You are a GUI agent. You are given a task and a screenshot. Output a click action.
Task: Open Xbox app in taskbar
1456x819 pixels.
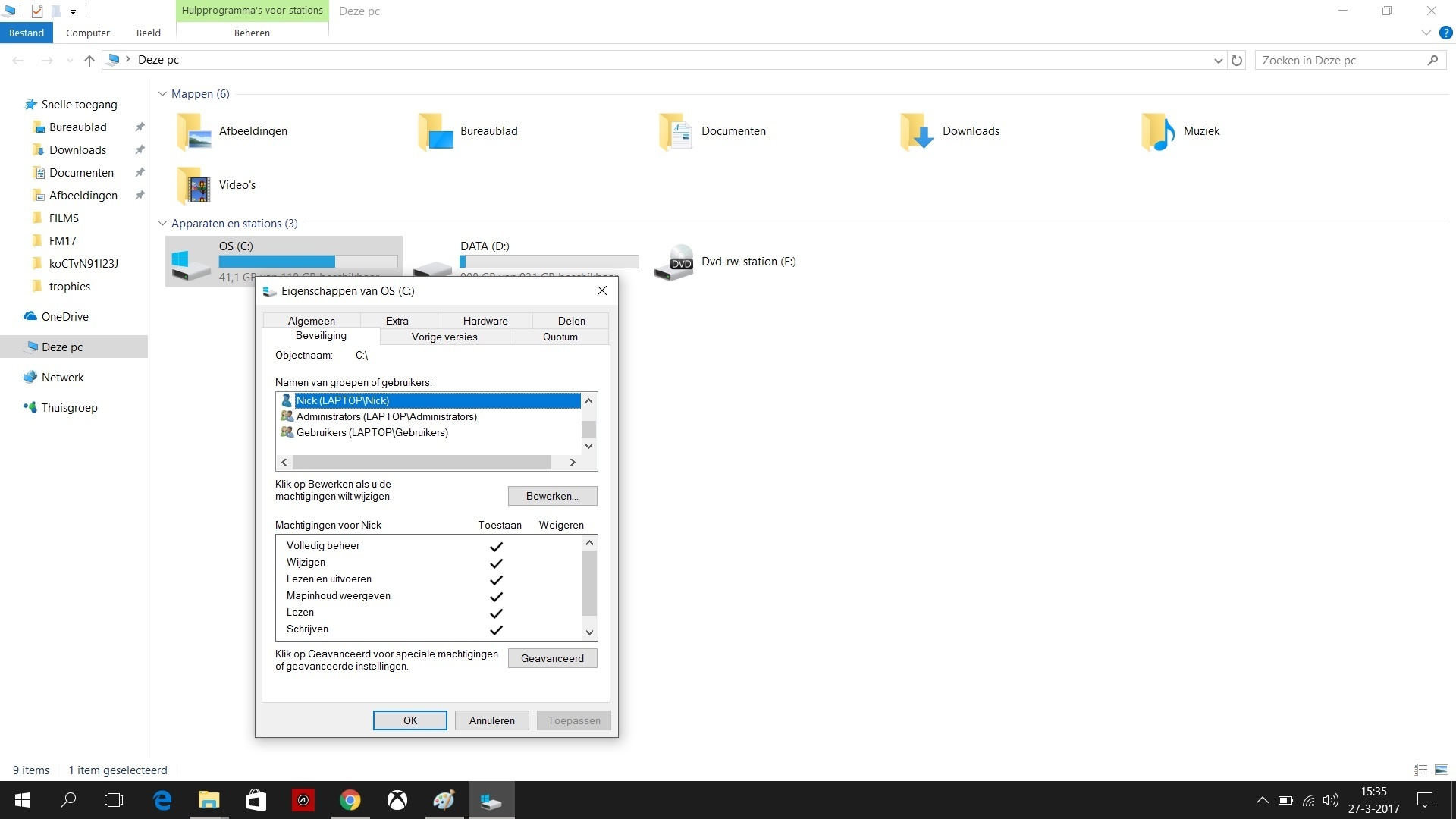(x=397, y=800)
